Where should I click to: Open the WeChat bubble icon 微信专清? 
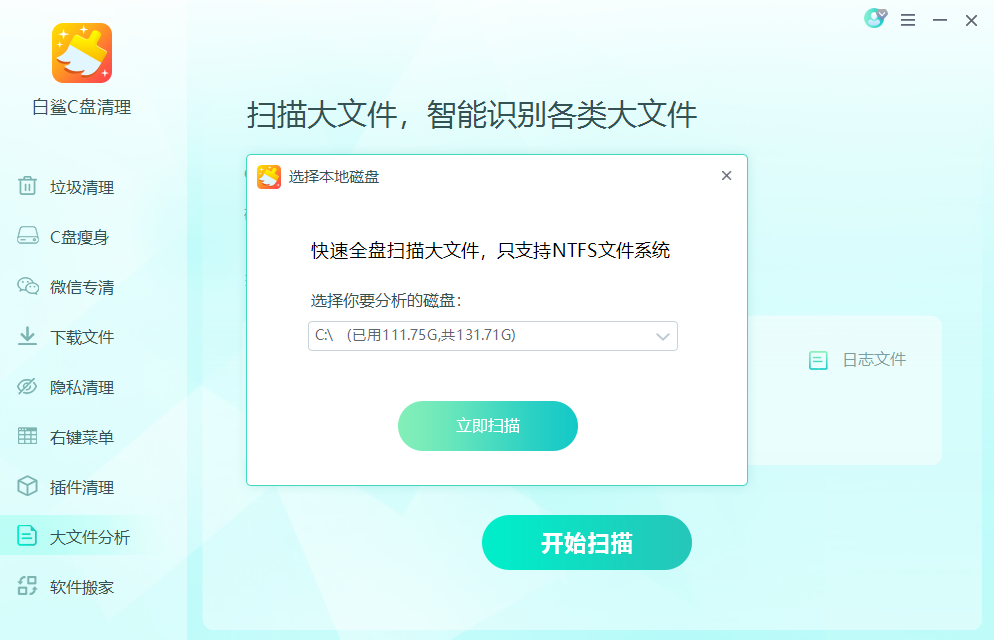(27, 286)
